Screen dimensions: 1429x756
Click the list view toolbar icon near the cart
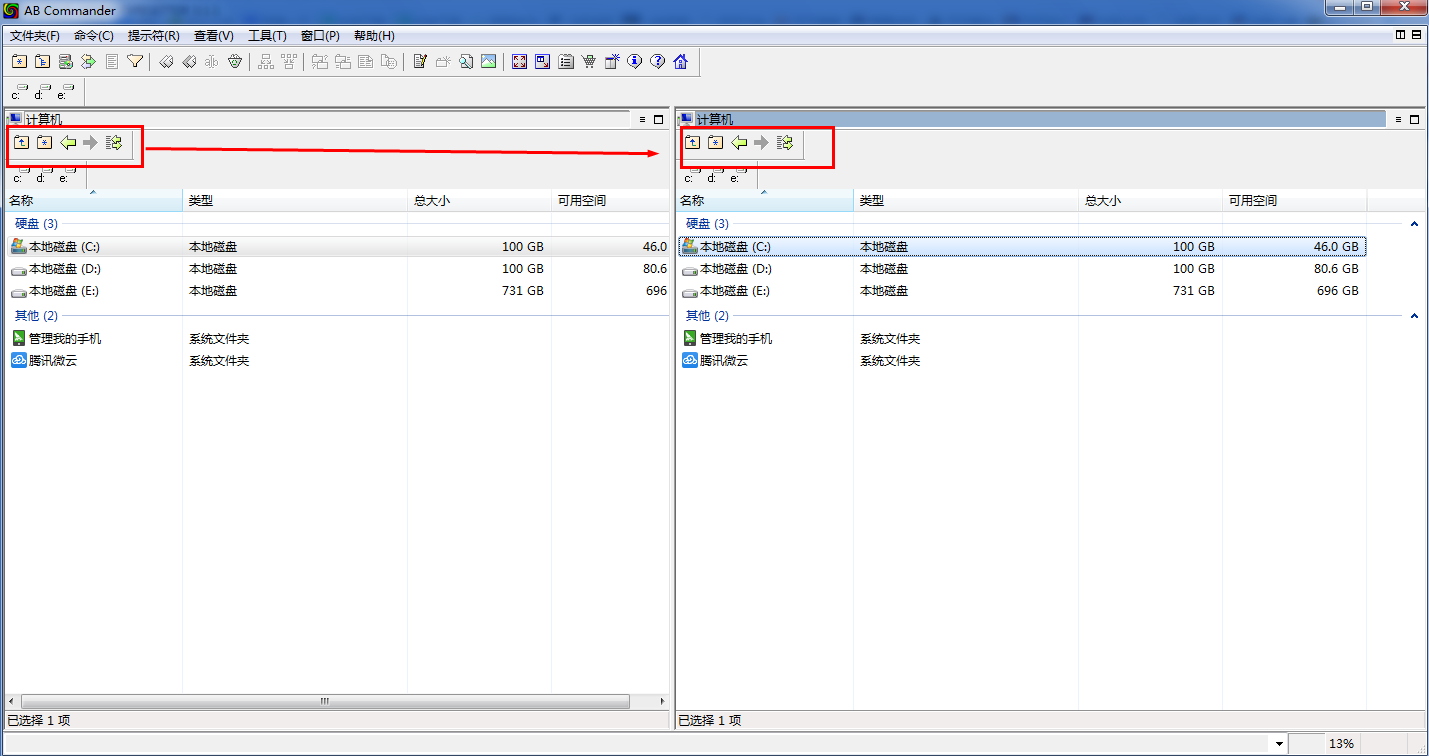pyautogui.click(x=566, y=61)
